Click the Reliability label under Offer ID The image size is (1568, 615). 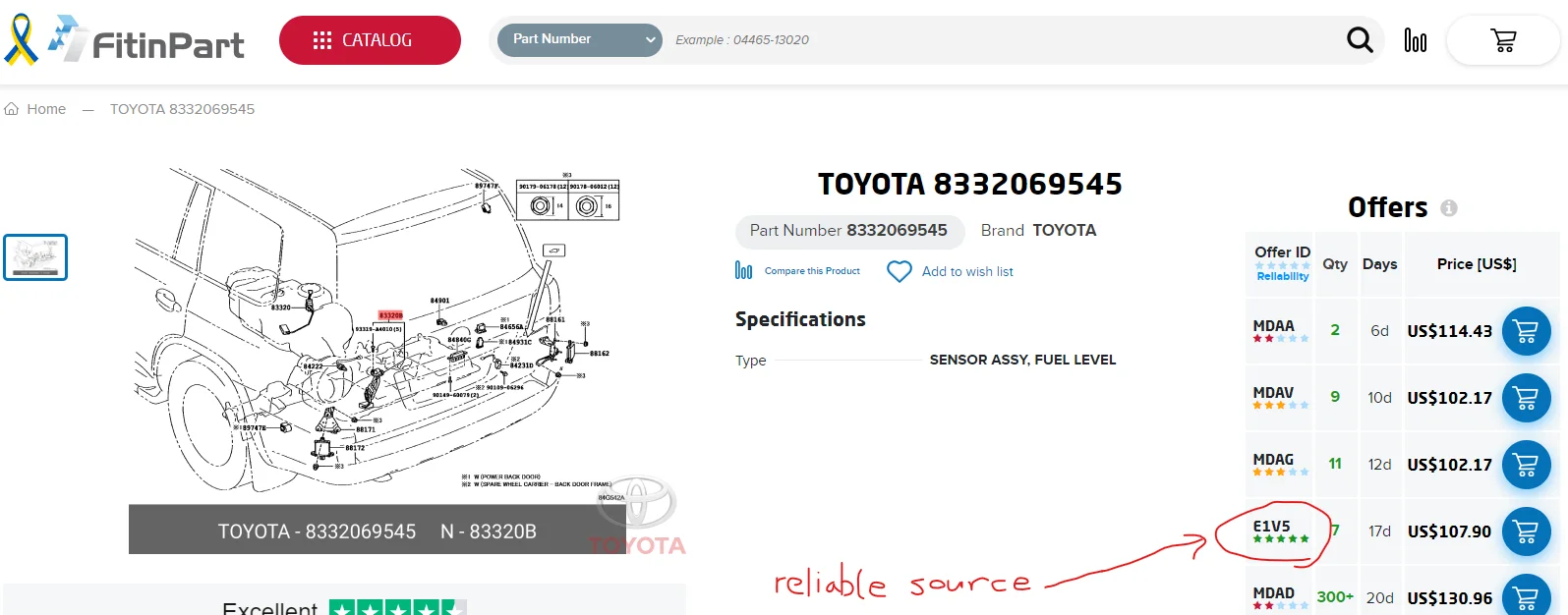click(1283, 277)
